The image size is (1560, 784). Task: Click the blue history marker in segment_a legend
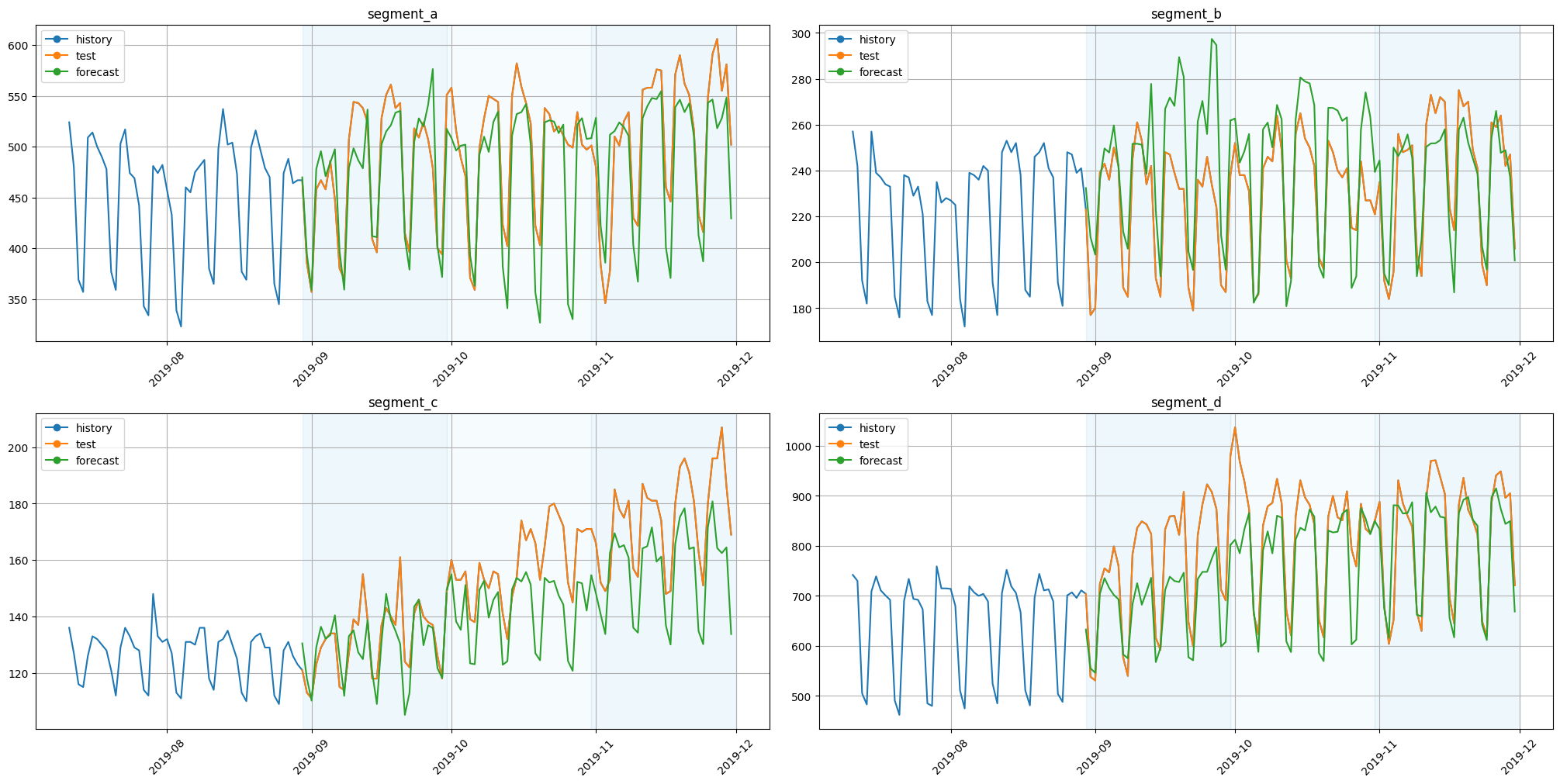point(57,40)
